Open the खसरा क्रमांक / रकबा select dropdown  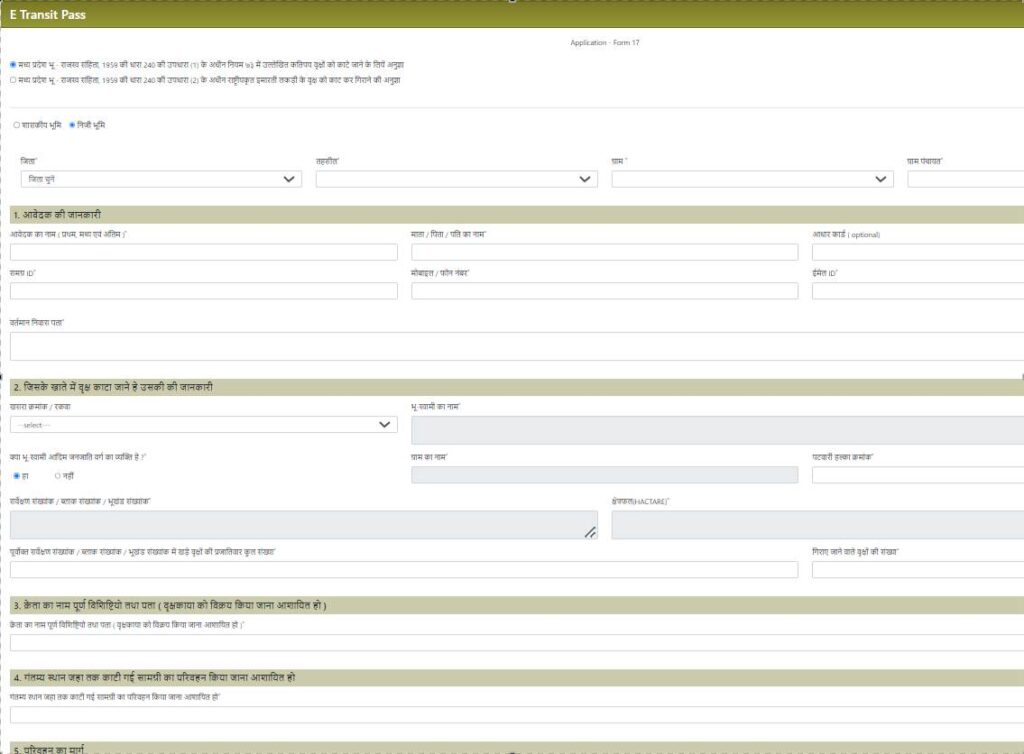[204, 425]
